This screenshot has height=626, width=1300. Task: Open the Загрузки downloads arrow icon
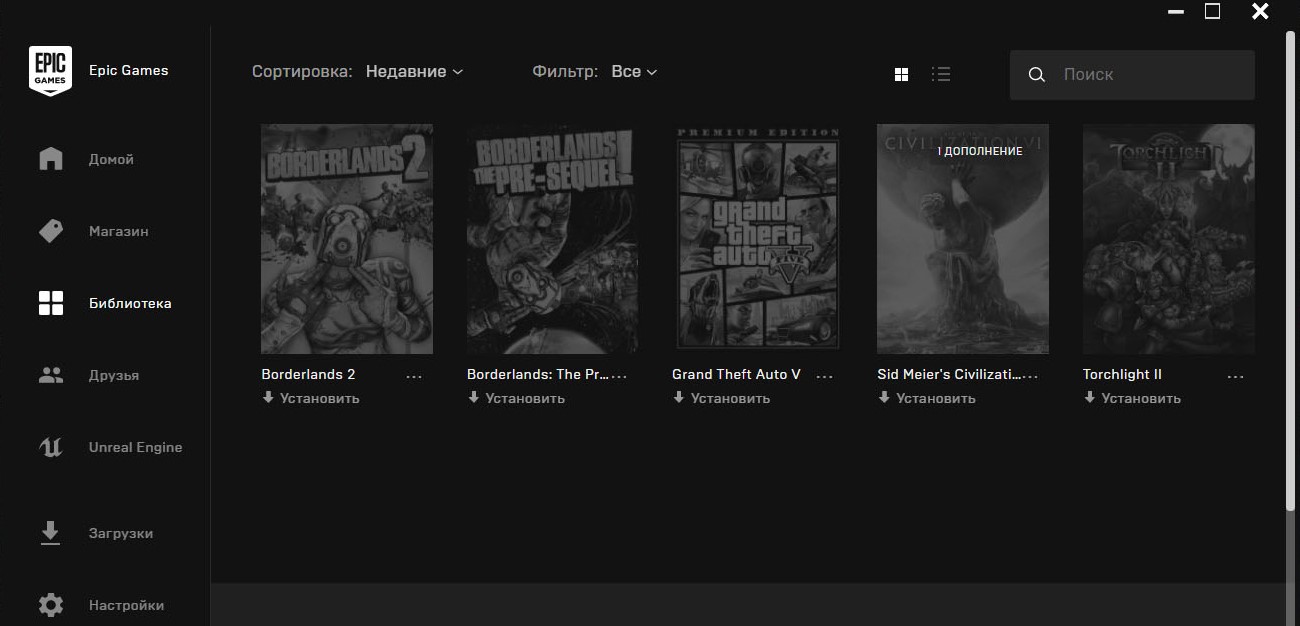(x=50, y=533)
